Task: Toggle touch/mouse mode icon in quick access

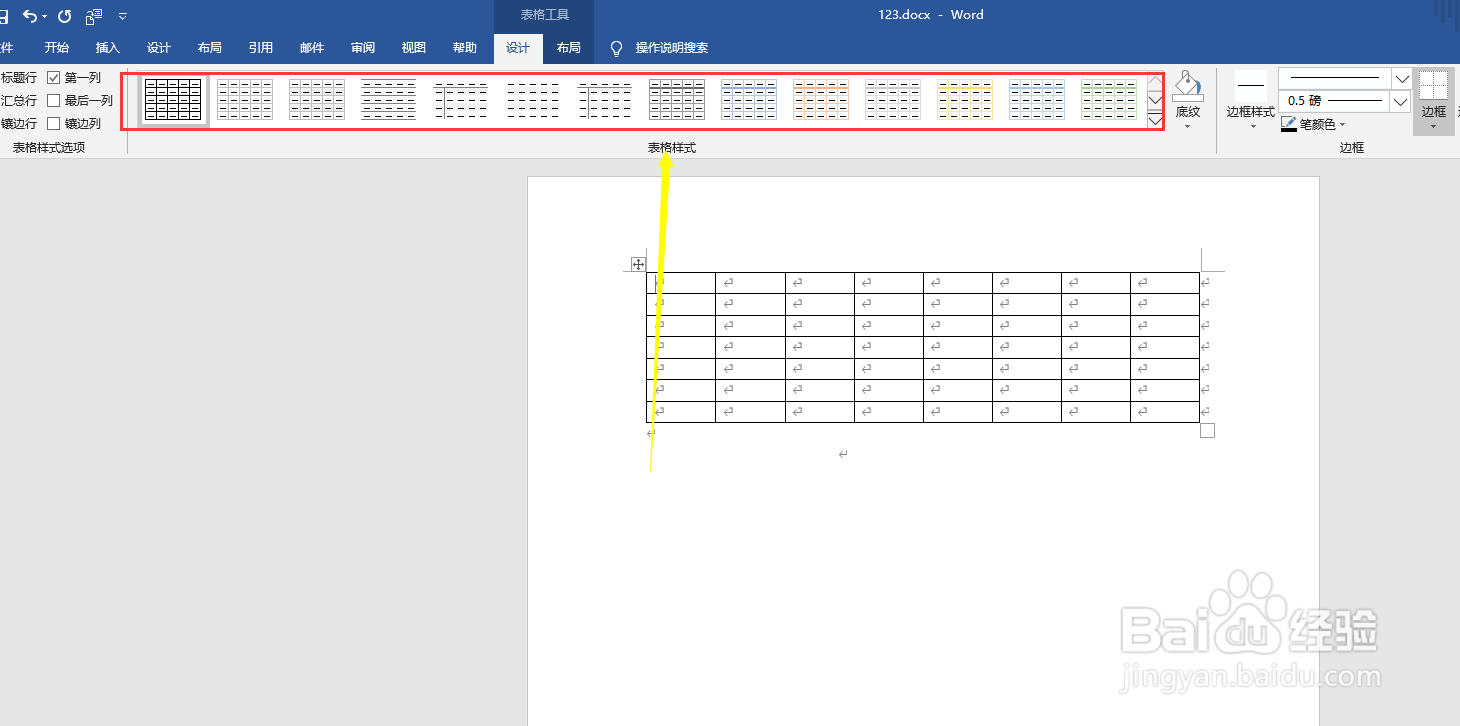Action: pos(94,16)
